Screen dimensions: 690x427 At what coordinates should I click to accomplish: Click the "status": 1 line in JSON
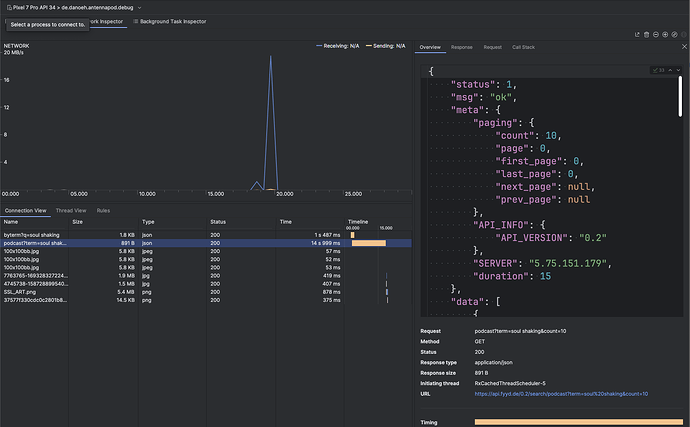coord(484,85)
